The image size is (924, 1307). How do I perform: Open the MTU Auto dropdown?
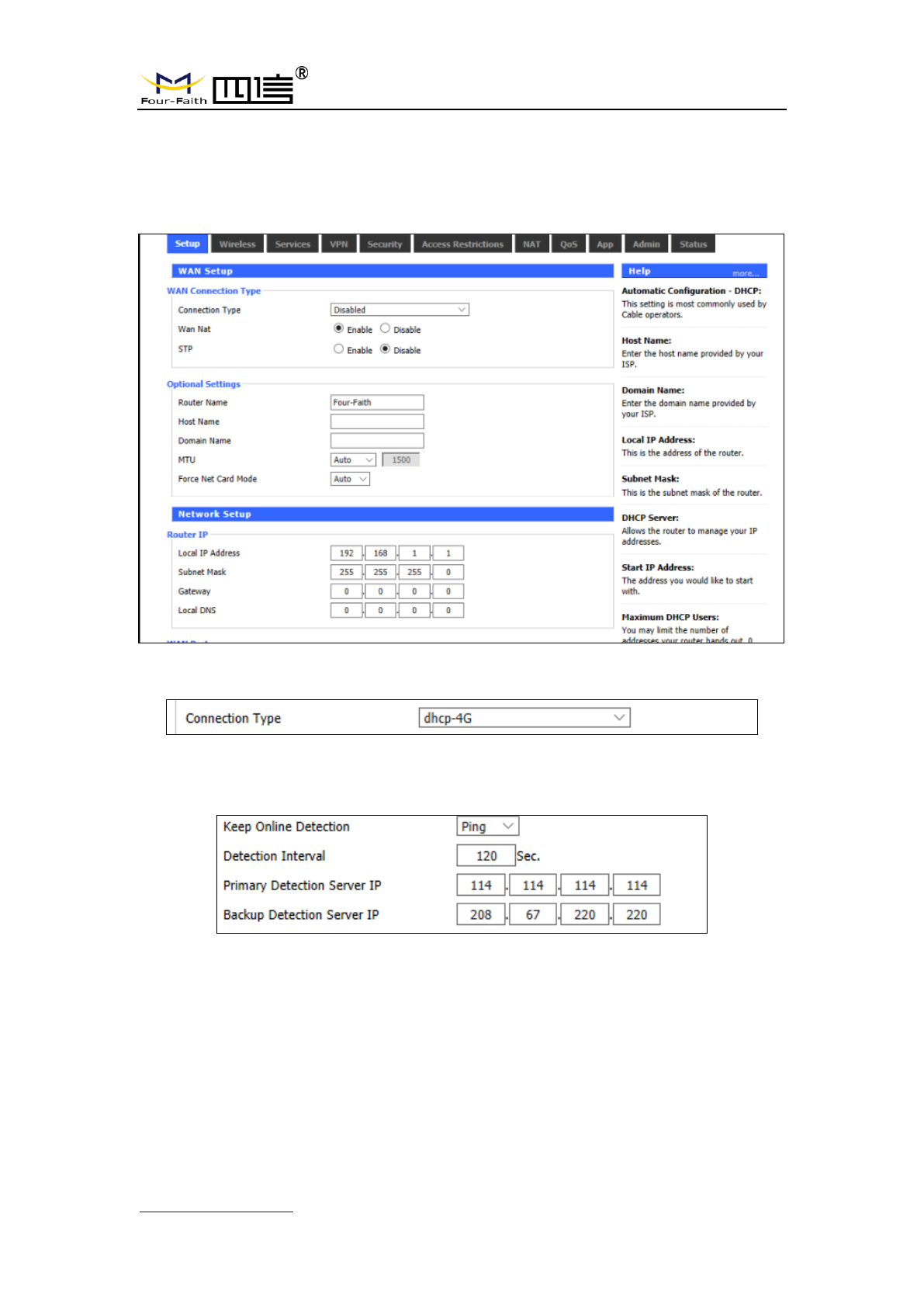353,459
